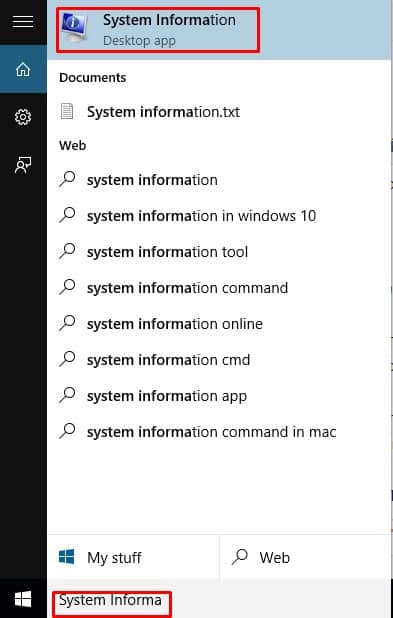Select "system information in windows 10" suggestion
The height and width of the screenshot is (618, 393).
(x=219, y=216)
